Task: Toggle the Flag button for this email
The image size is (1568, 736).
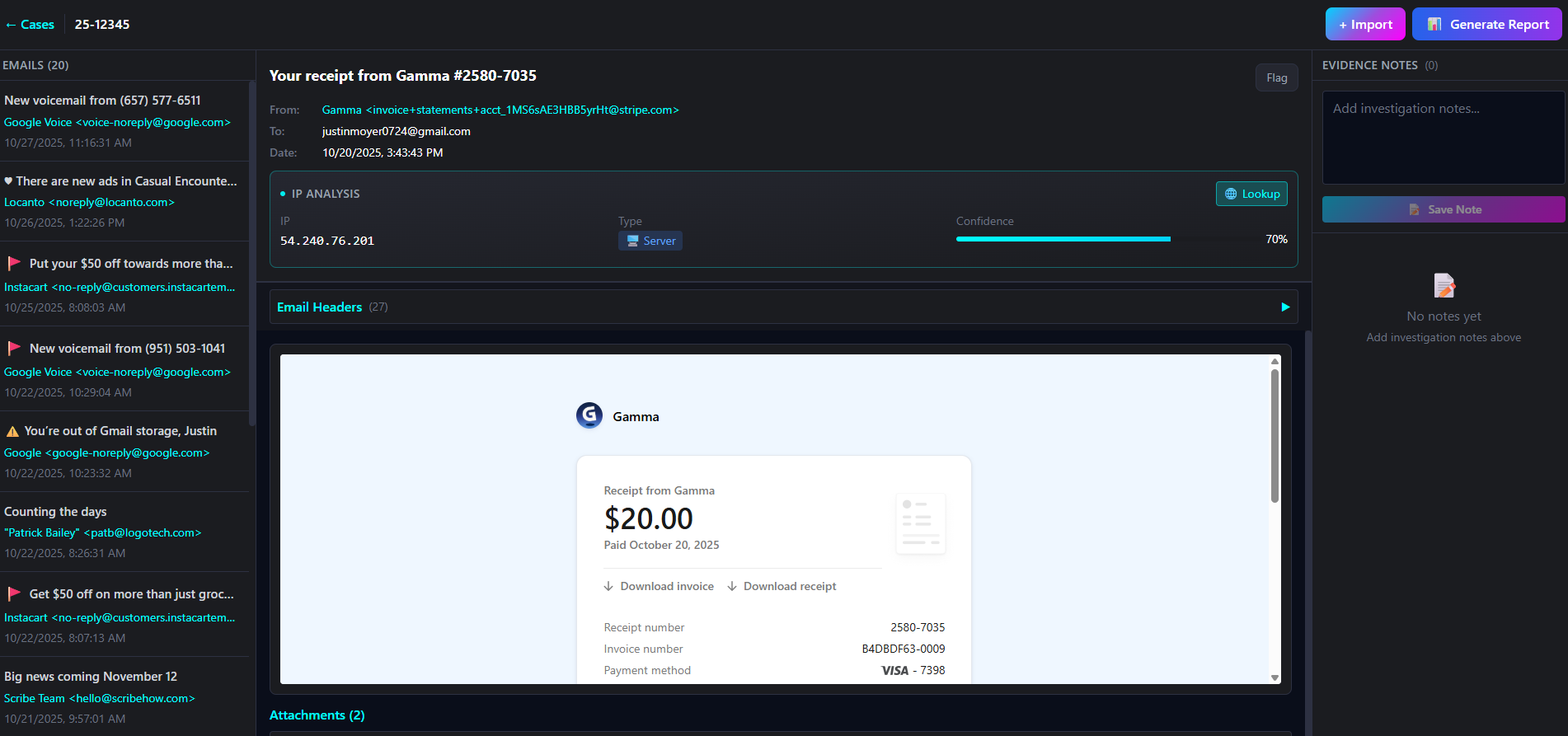Action: pyautogui.click(x=1276, y=77)
